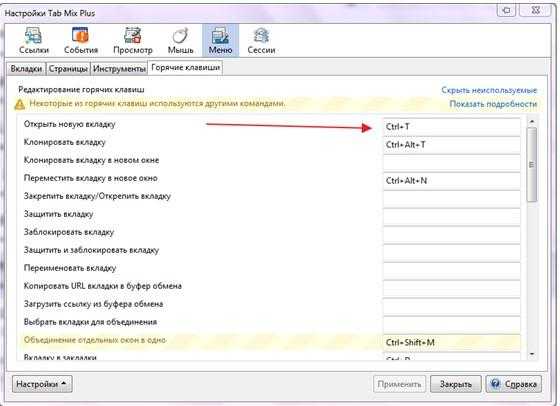560x406 pixels.
Task: Open the Ссылки settings section
Action: pos(34,40)
